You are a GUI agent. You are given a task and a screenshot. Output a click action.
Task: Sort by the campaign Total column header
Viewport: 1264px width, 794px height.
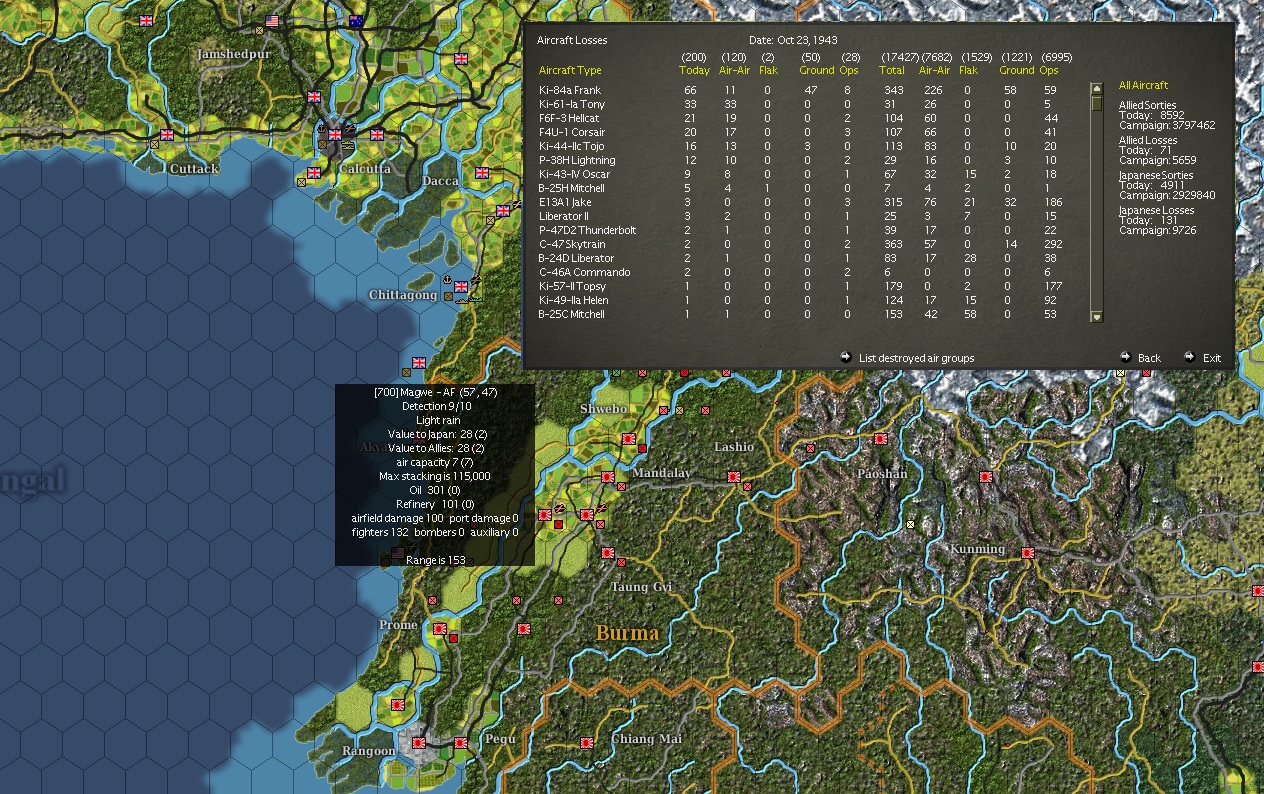(892, 71)
